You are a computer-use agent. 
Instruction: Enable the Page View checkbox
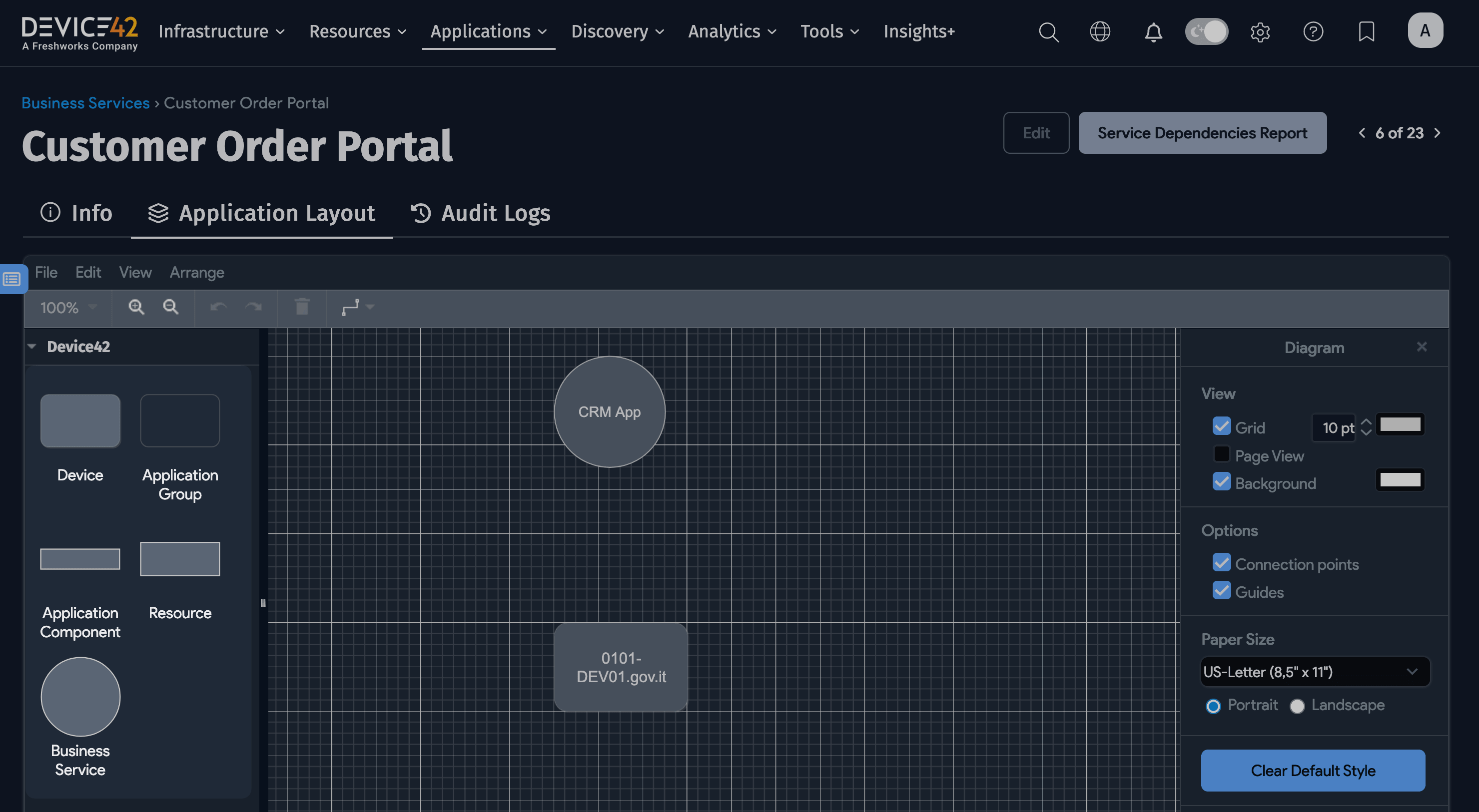[x=1221, y=454]
